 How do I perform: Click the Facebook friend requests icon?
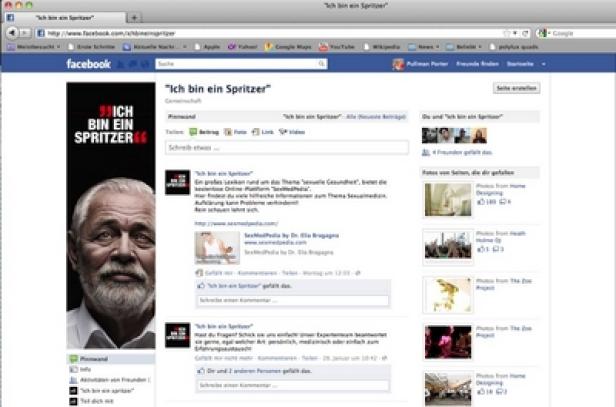[x=122, y=64]
